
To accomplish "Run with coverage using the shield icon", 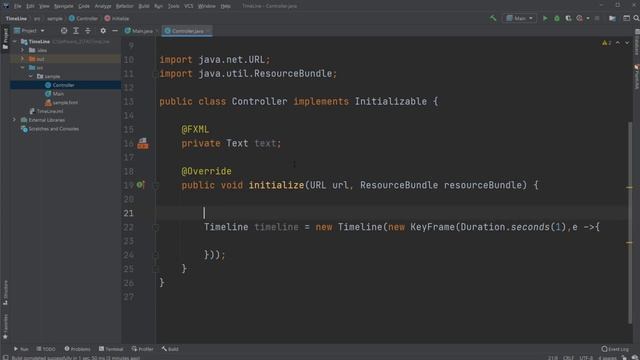I will click(568, 18).
